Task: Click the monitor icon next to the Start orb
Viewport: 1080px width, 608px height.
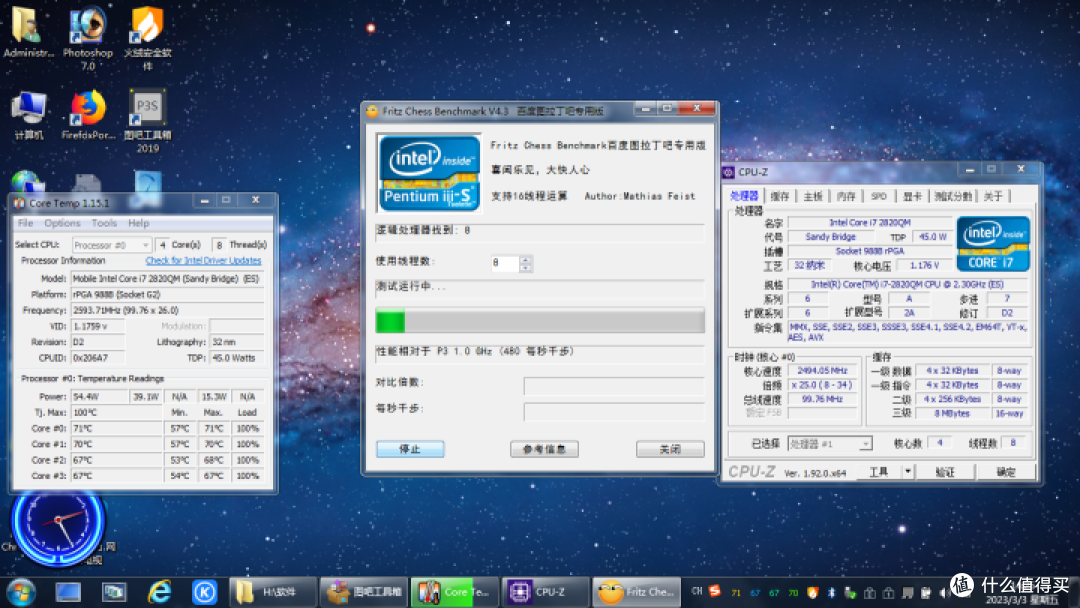Action: point(68,592)
